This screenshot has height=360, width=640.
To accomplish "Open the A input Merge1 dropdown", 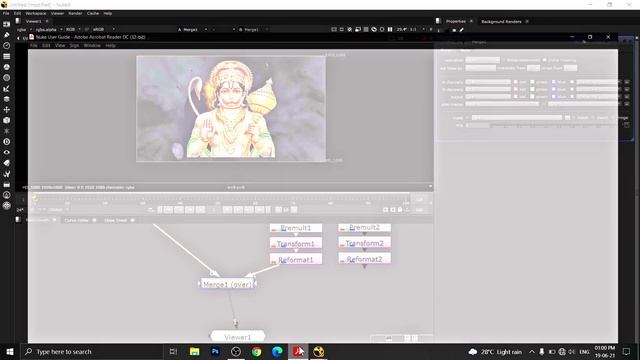I will pos(193,29).
